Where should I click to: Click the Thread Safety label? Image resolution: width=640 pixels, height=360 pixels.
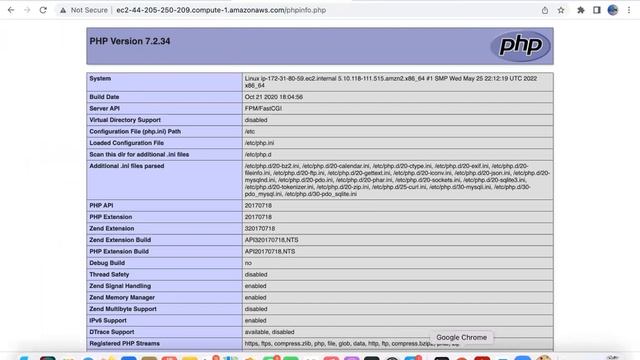pos(109,274)
